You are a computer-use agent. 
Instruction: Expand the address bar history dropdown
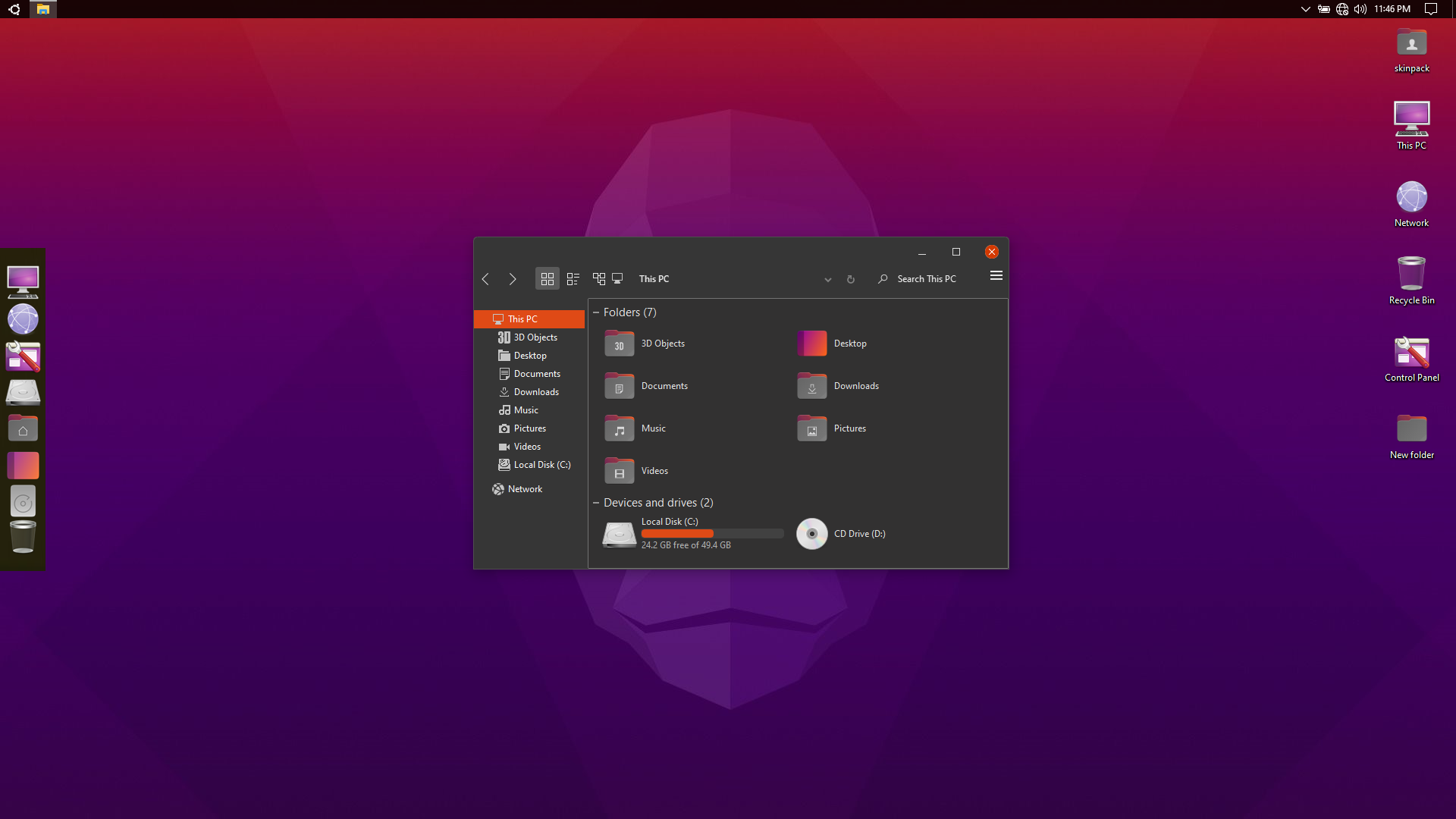[x=828, y=280]
